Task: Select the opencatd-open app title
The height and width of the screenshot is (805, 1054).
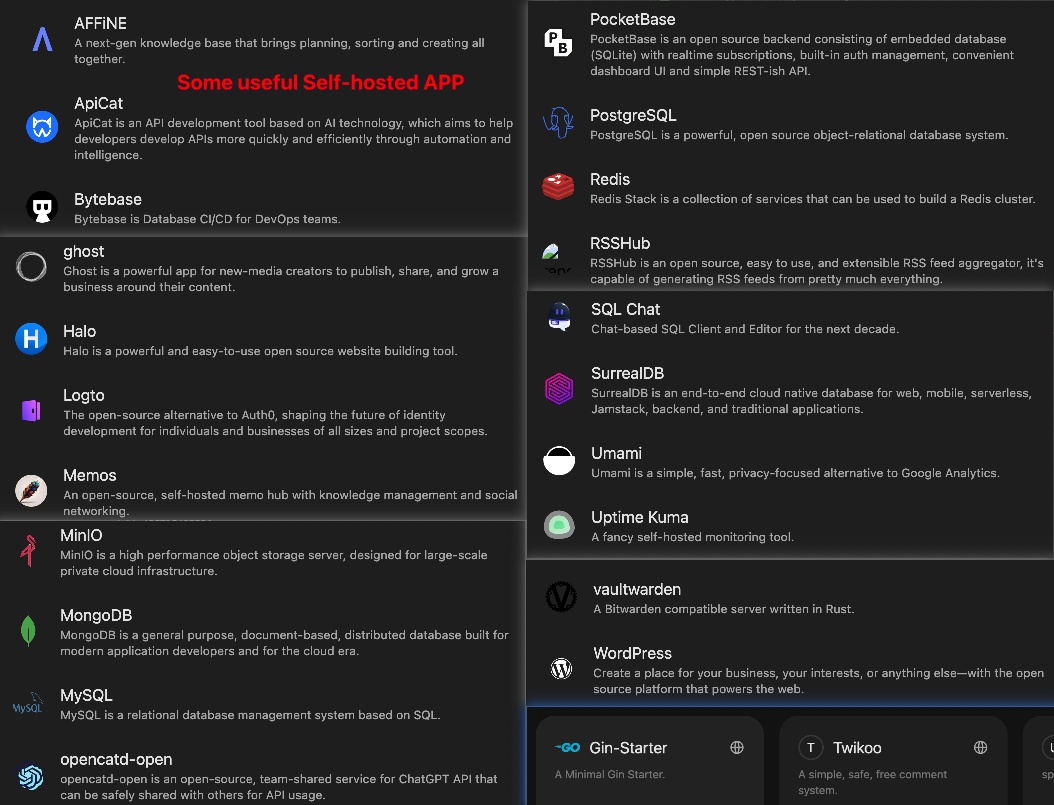Action: tap(116, 759)
